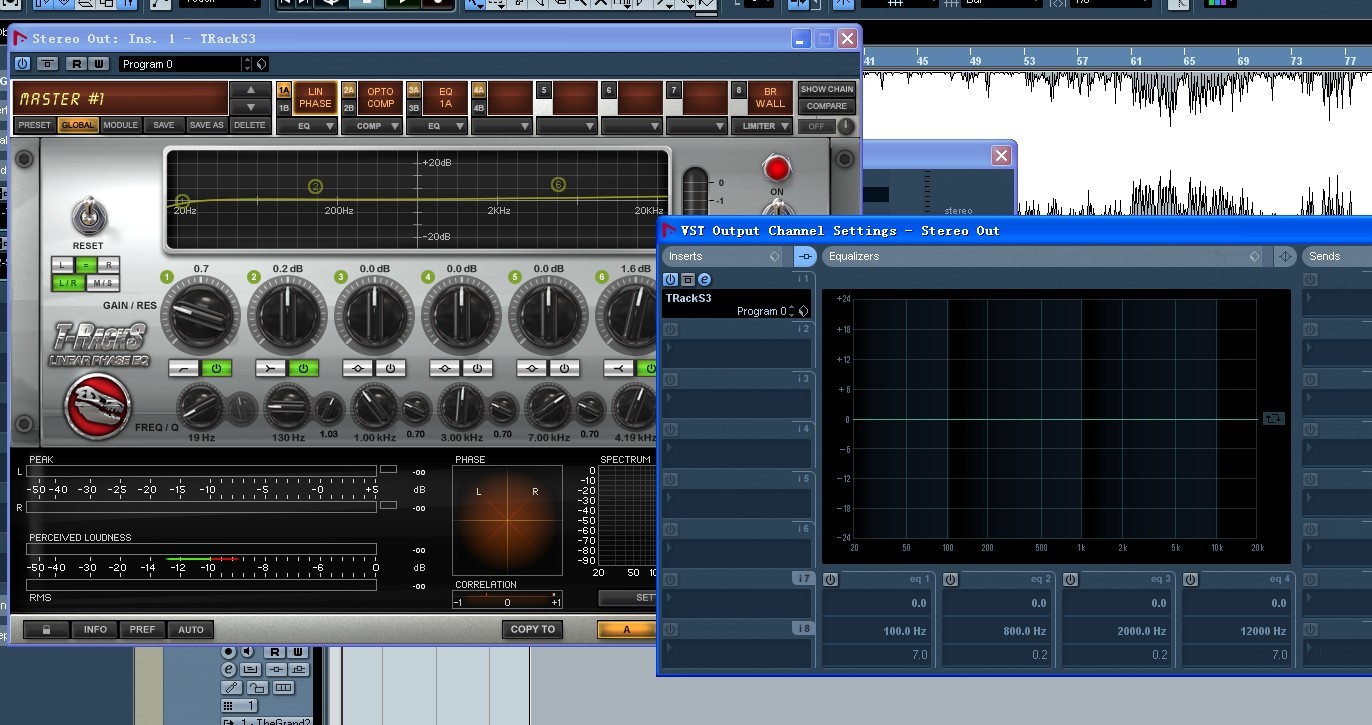Toggle band 2 power button
This screenshot has height=725, width=1372.
(303, 368)
